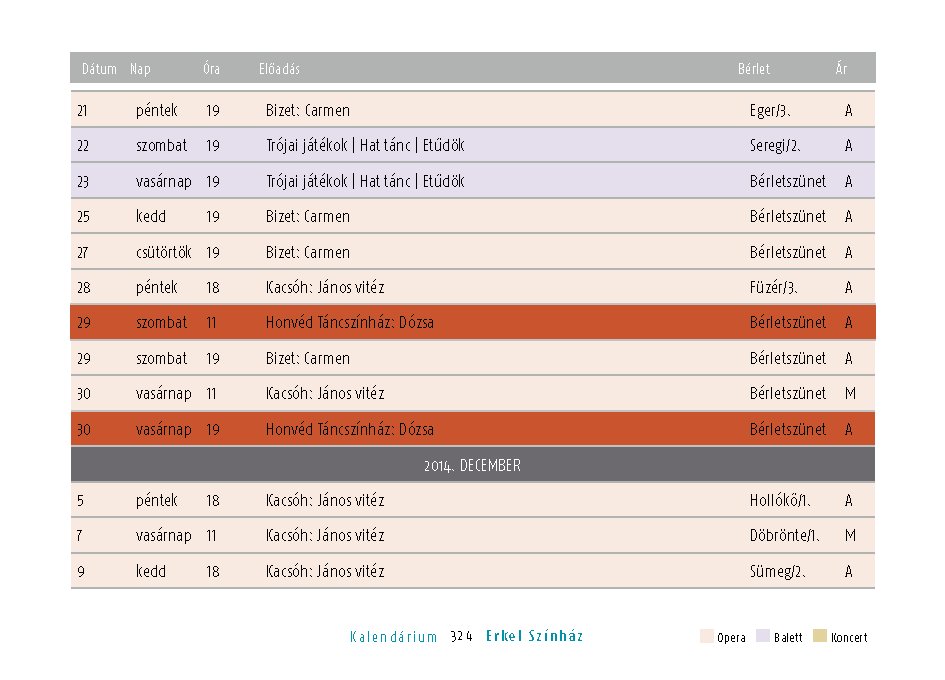Click the M price in the Döbrönte/1. row

pos(850,535)
